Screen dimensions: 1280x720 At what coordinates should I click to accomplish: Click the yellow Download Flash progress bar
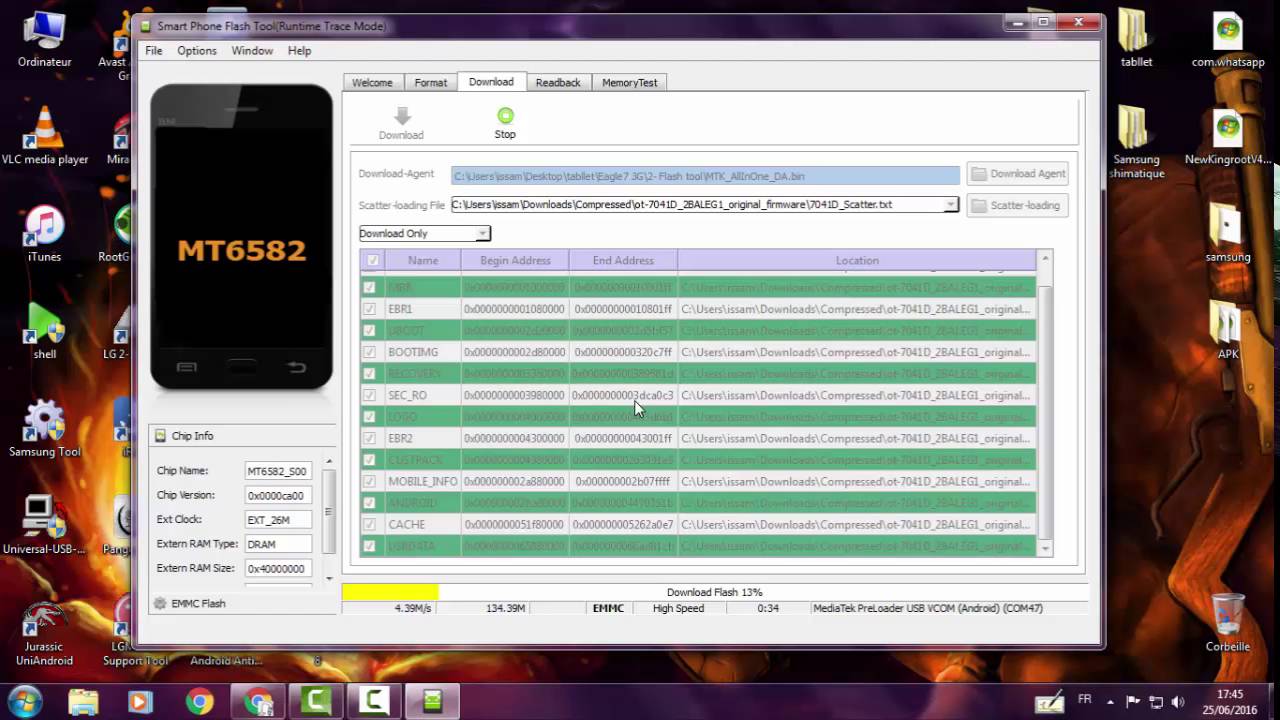[x=390, y=592]
